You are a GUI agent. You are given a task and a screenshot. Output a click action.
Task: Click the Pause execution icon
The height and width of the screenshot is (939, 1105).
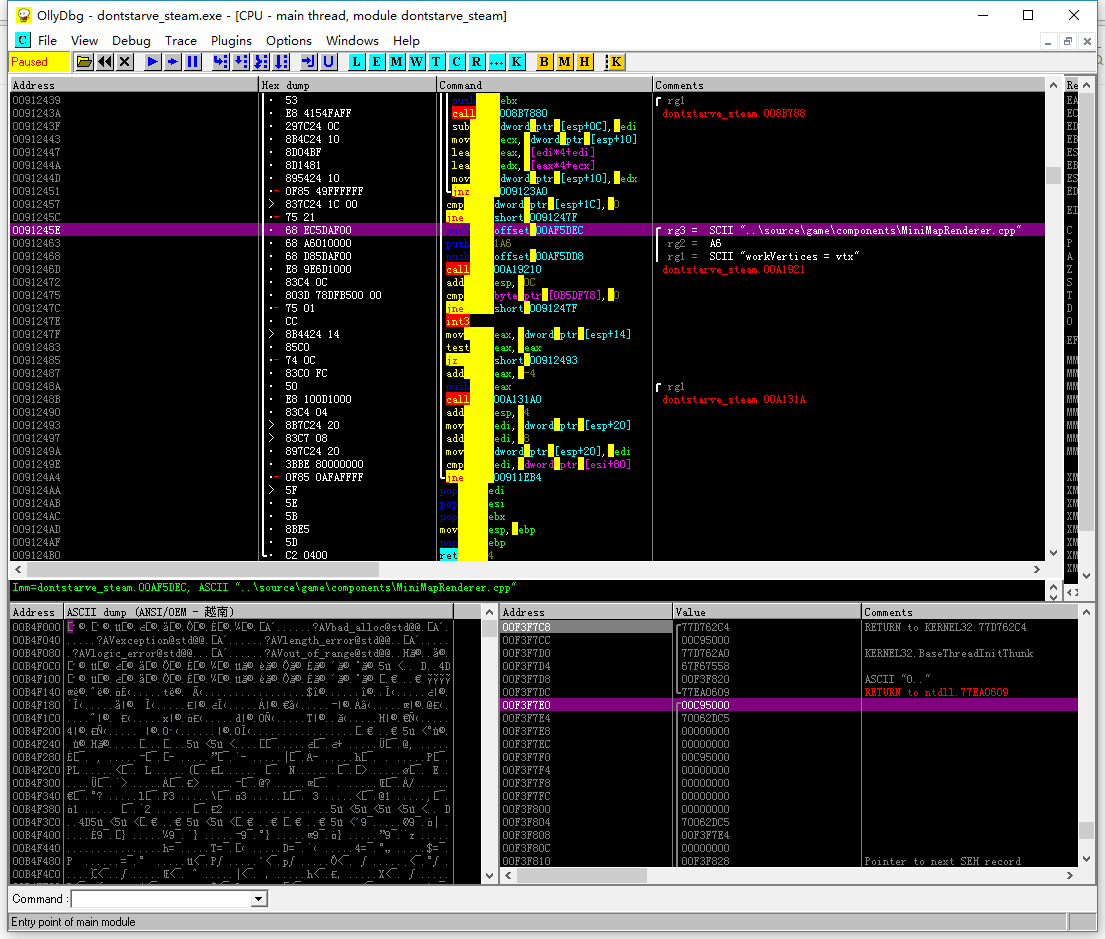pyautogui.click(x=192, y=62)
